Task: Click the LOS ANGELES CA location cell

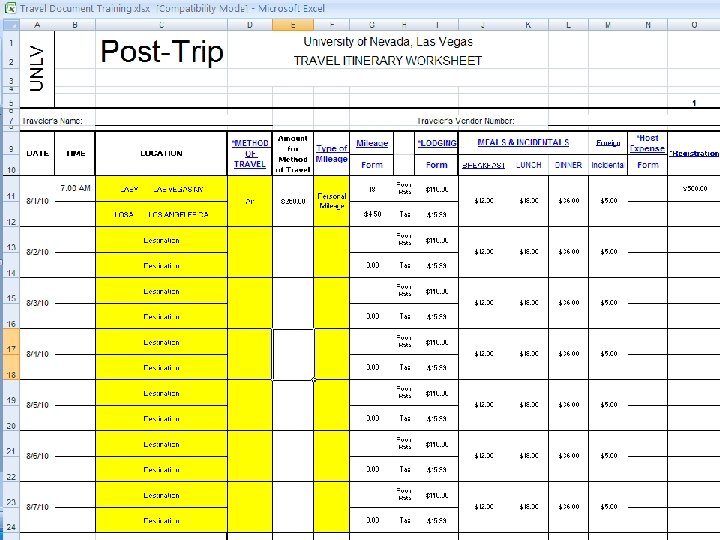Action: pyautogui.click(x=161, y=214)
